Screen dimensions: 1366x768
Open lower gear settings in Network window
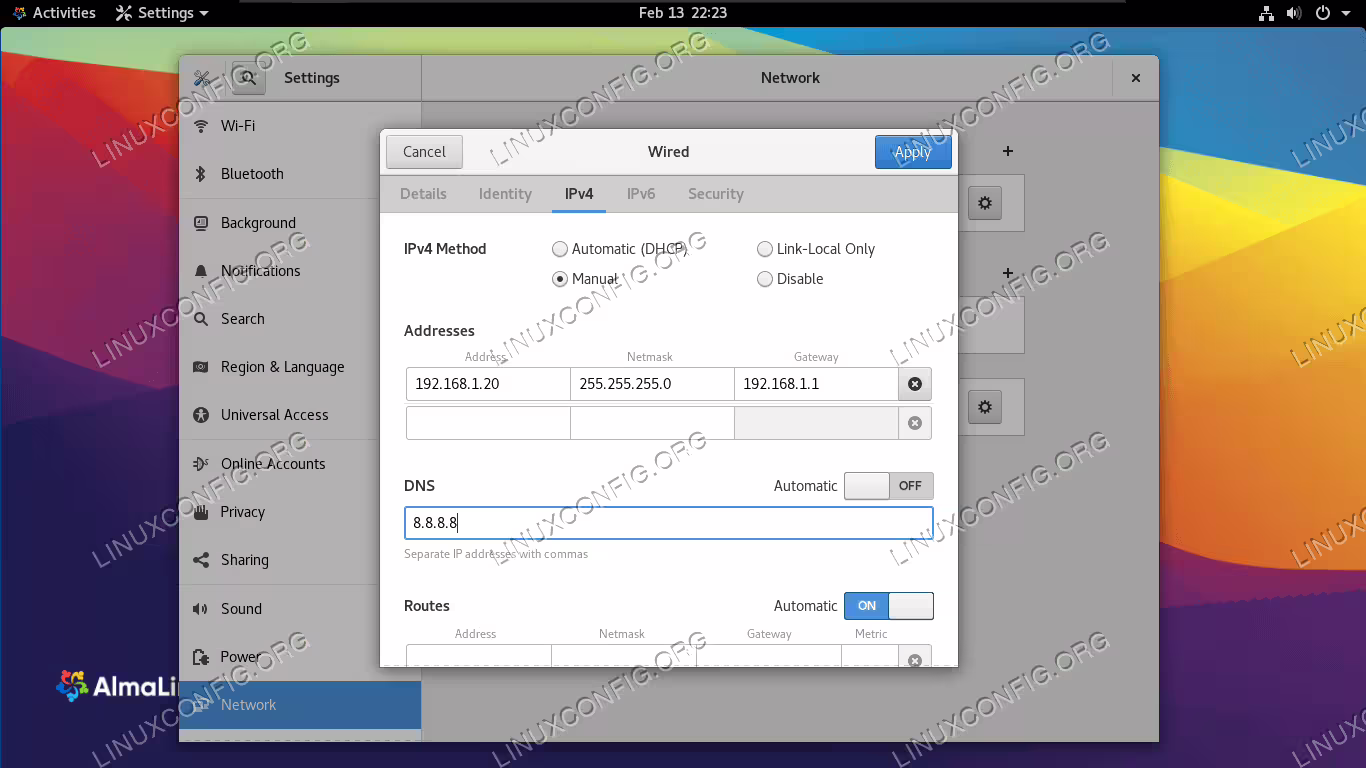point(985,407)
